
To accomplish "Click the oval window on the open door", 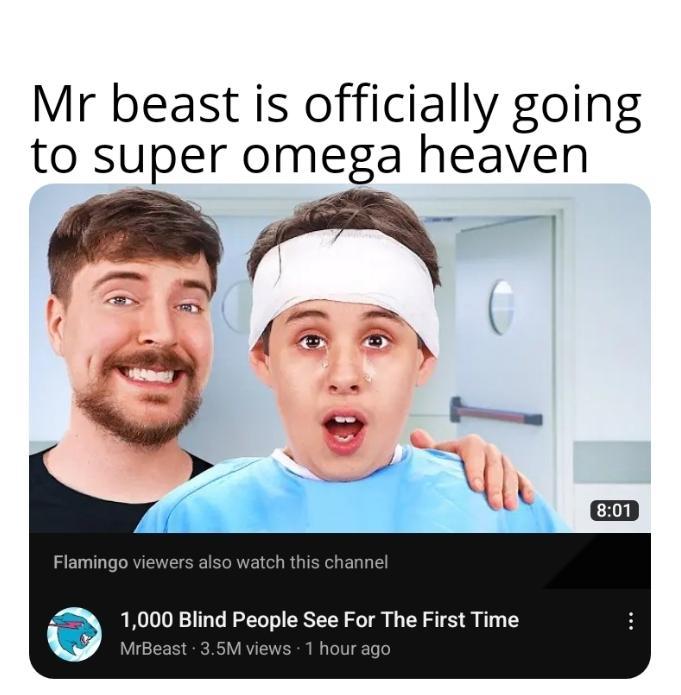I will 501,307.
